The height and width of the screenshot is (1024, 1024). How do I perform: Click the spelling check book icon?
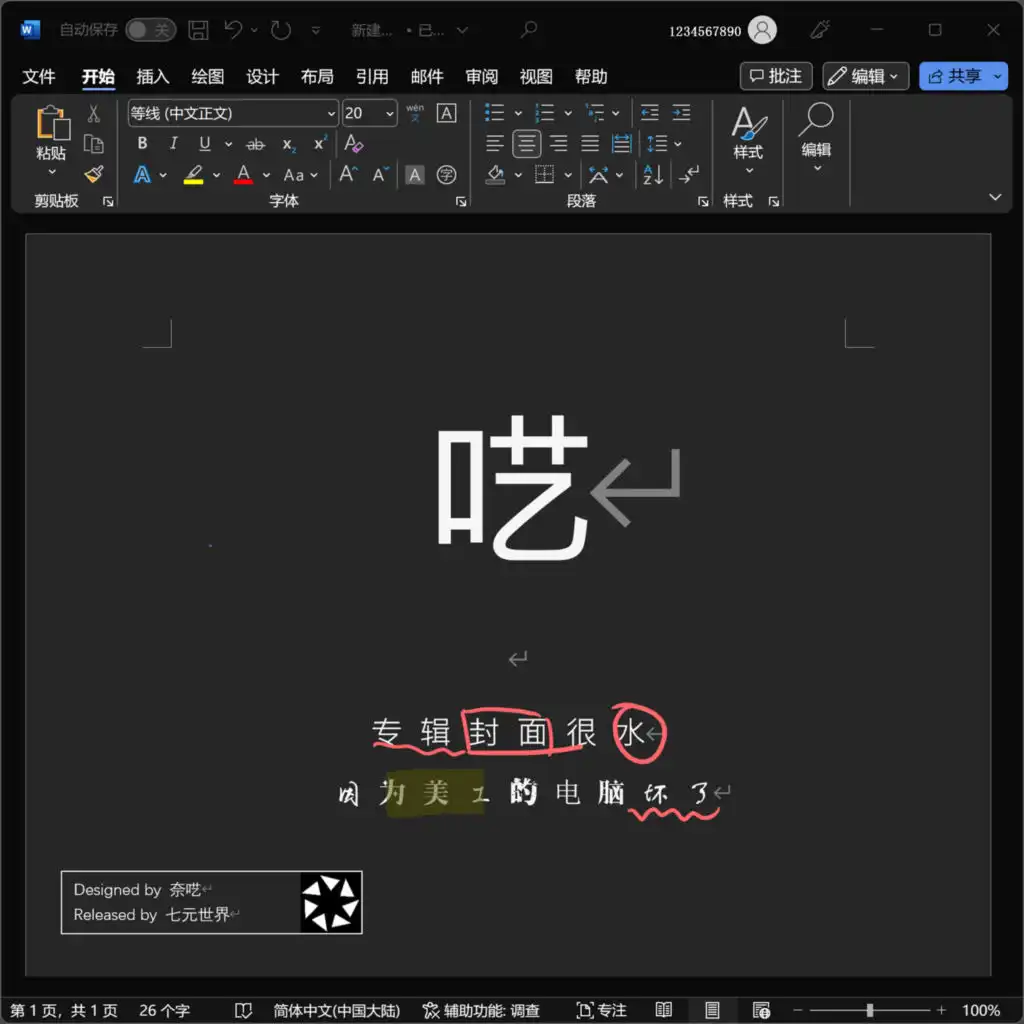coord(243,1010)
